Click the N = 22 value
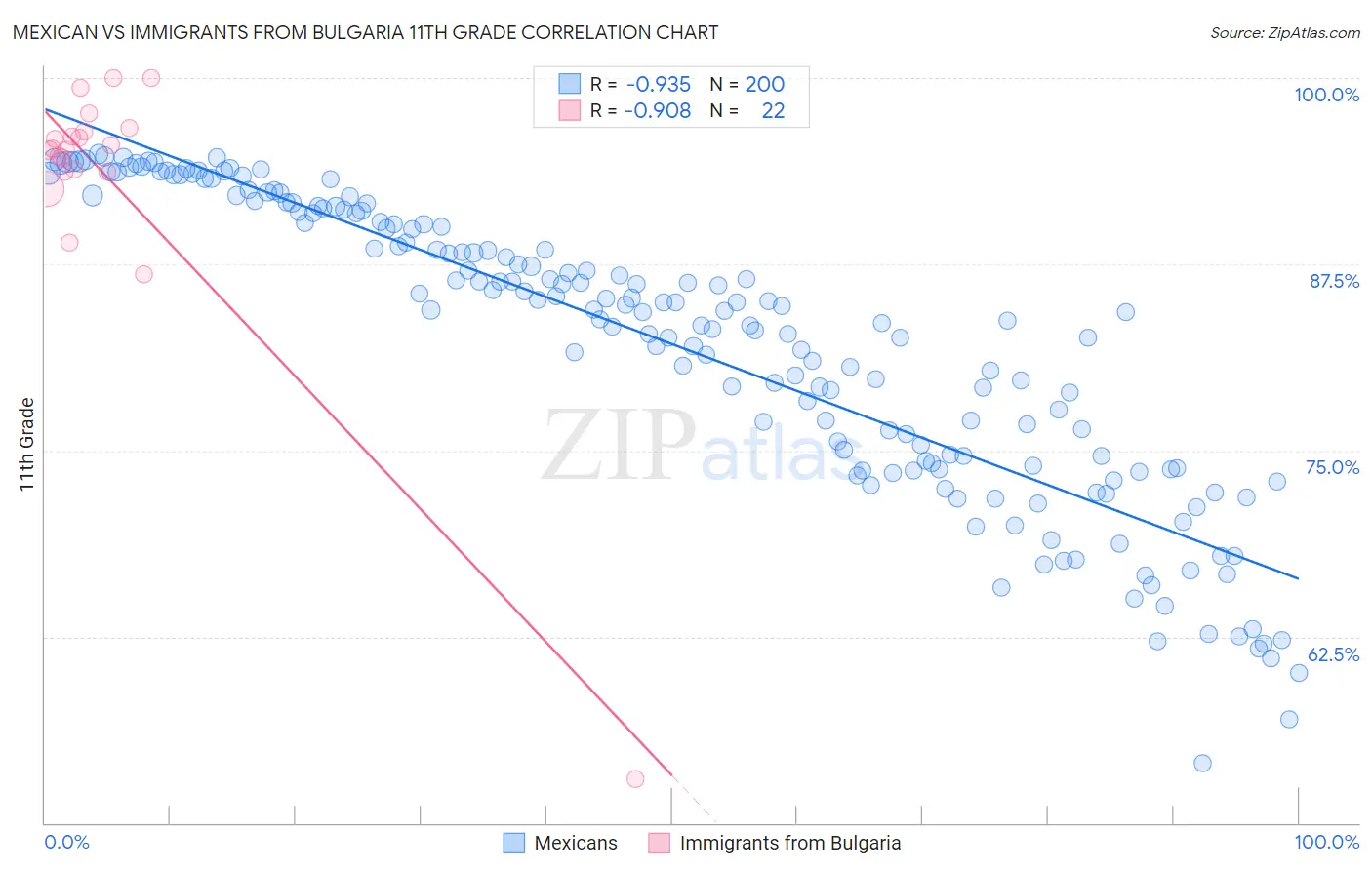The width and height of the screenshot is (1372, 870). pos(747,110)
